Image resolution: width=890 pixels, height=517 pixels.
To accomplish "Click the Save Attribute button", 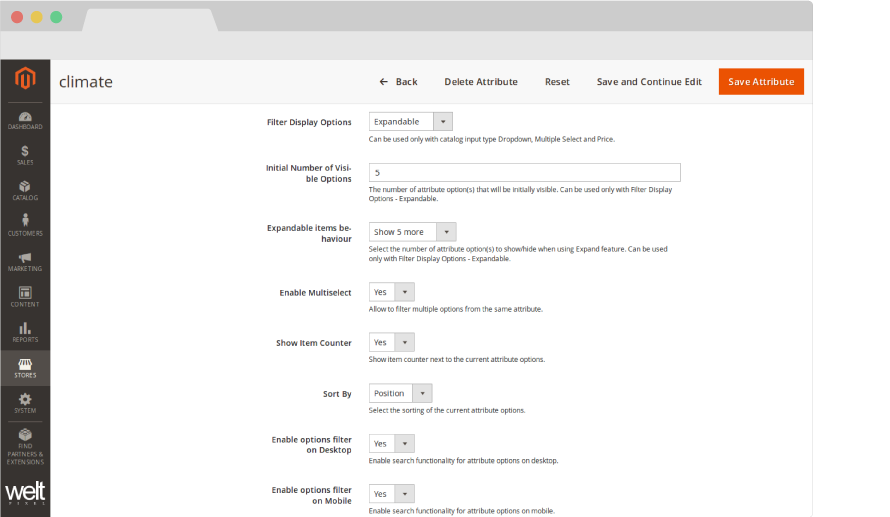I will tap(761, 82).
